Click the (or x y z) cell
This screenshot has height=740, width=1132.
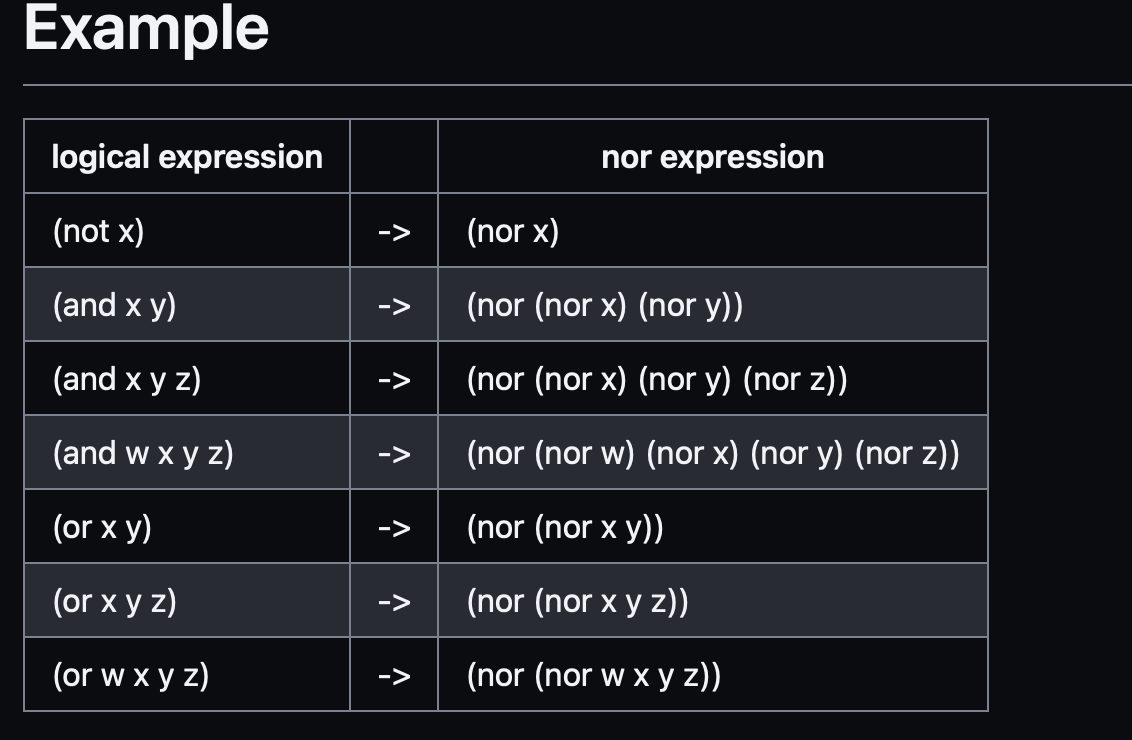click(187, 601)
